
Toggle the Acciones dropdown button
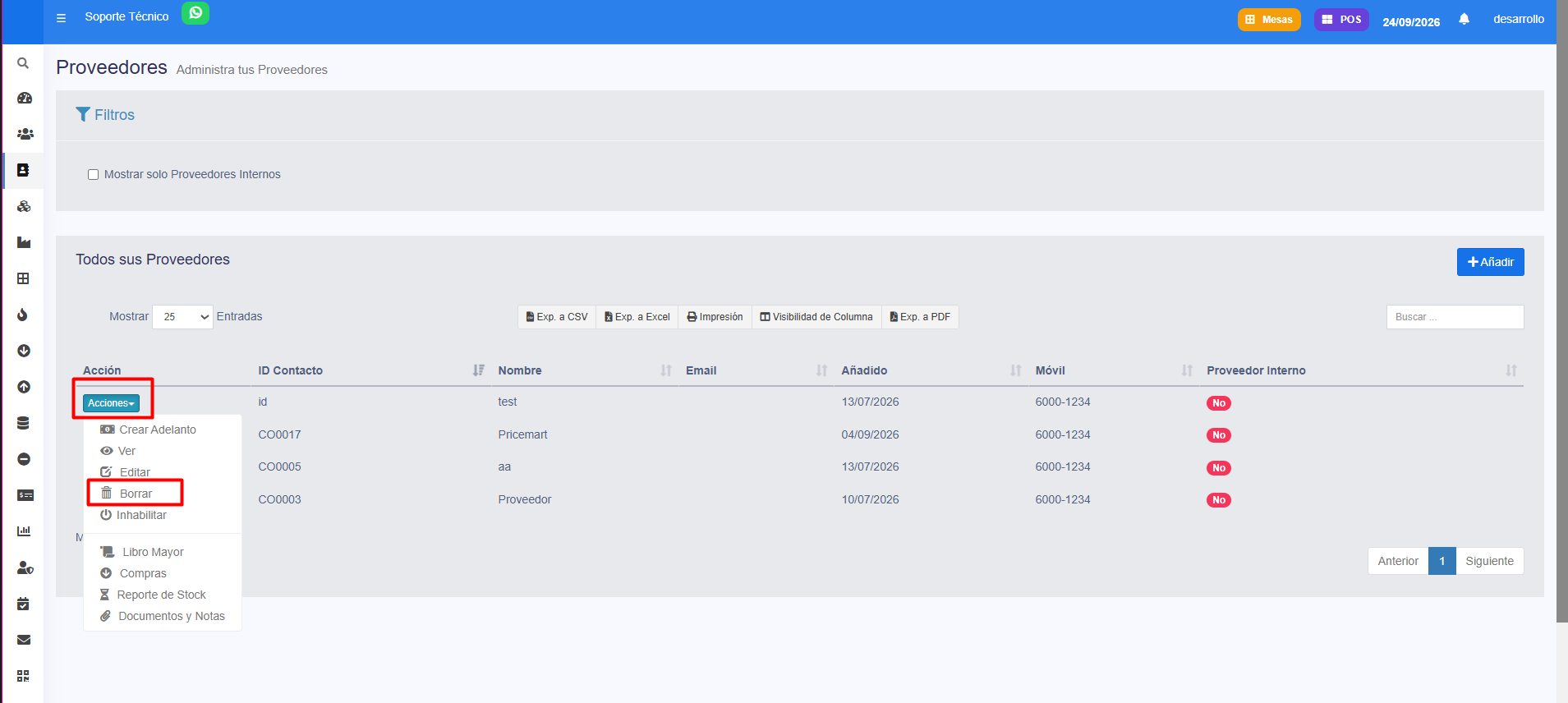[111, 403]
